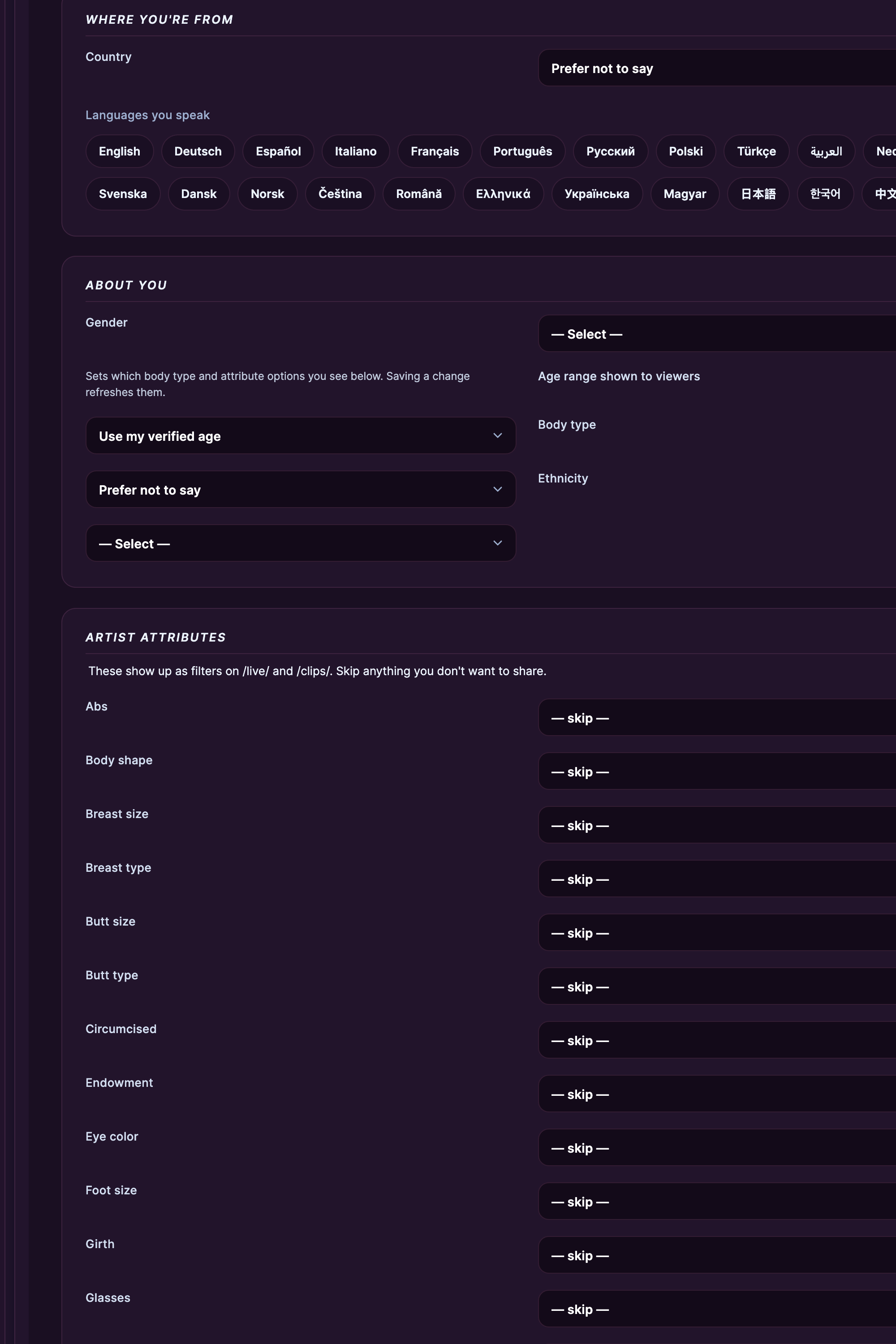Select the Українська language chip

point(597,194)
